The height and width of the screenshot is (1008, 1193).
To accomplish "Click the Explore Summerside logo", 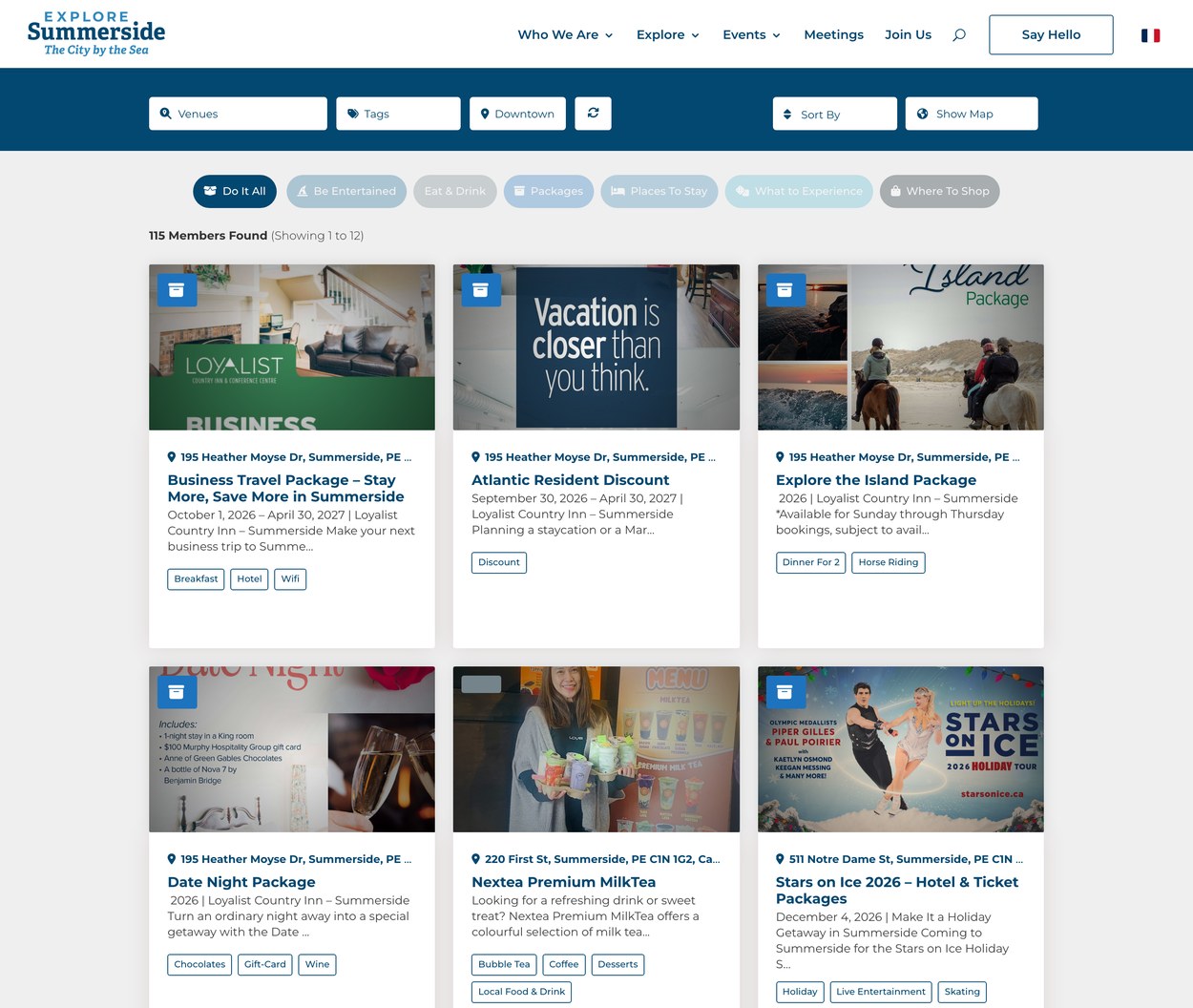I will pos(96,33).
